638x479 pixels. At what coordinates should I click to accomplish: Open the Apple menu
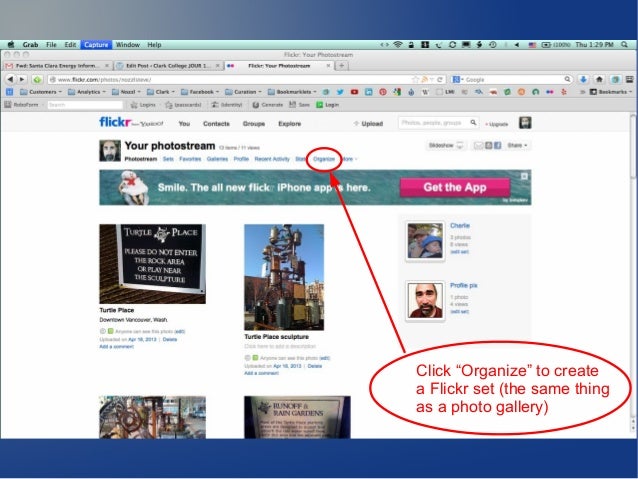click(11, 45)
